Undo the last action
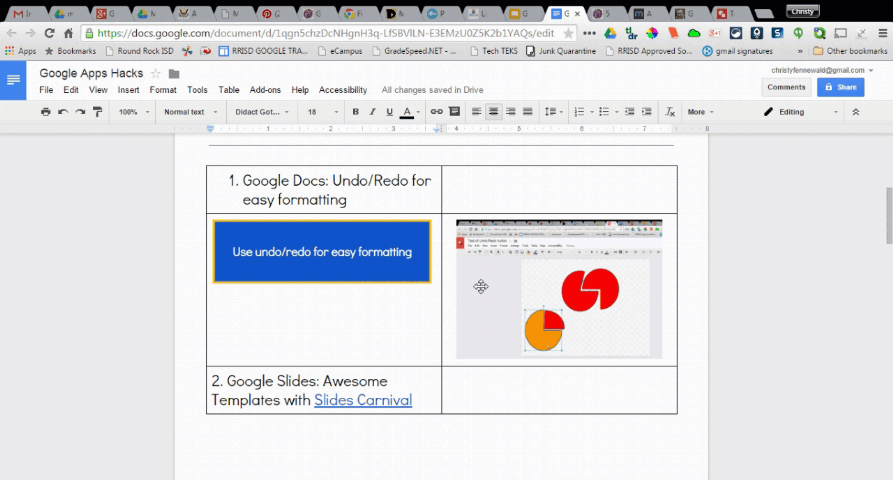This screenshot has width=893, height=480. (x=63, y=112)
